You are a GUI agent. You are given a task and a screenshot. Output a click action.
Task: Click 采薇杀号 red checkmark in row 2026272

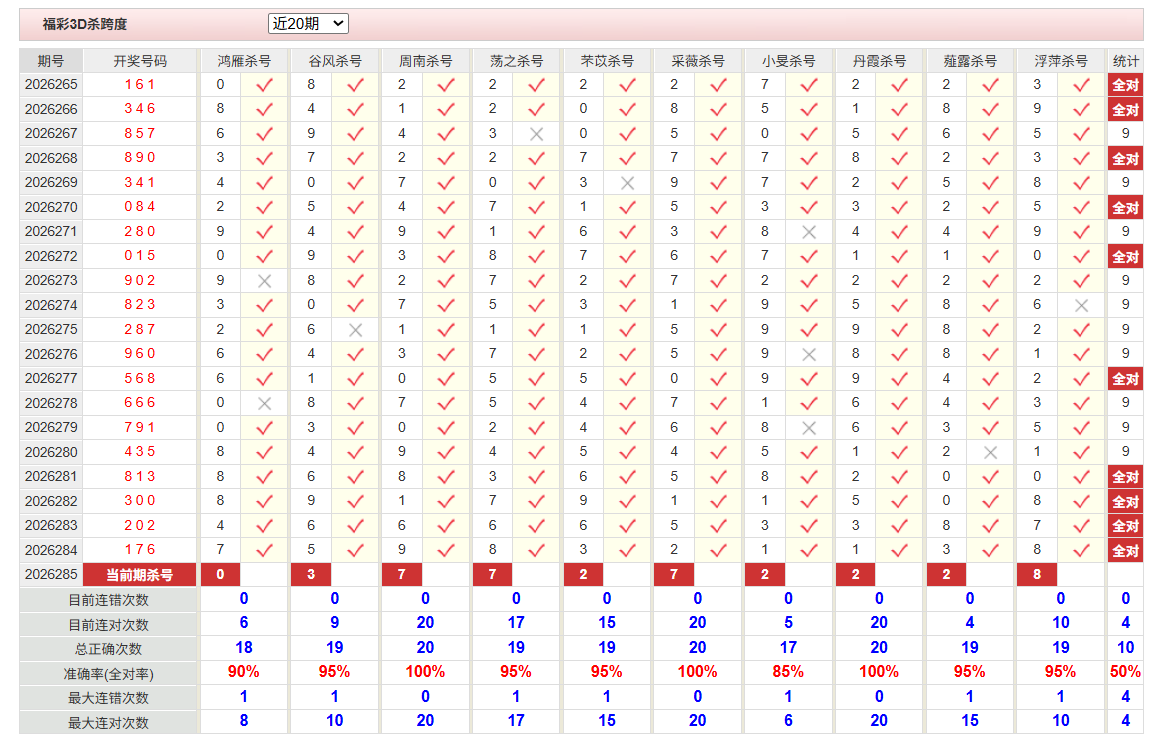718,256
